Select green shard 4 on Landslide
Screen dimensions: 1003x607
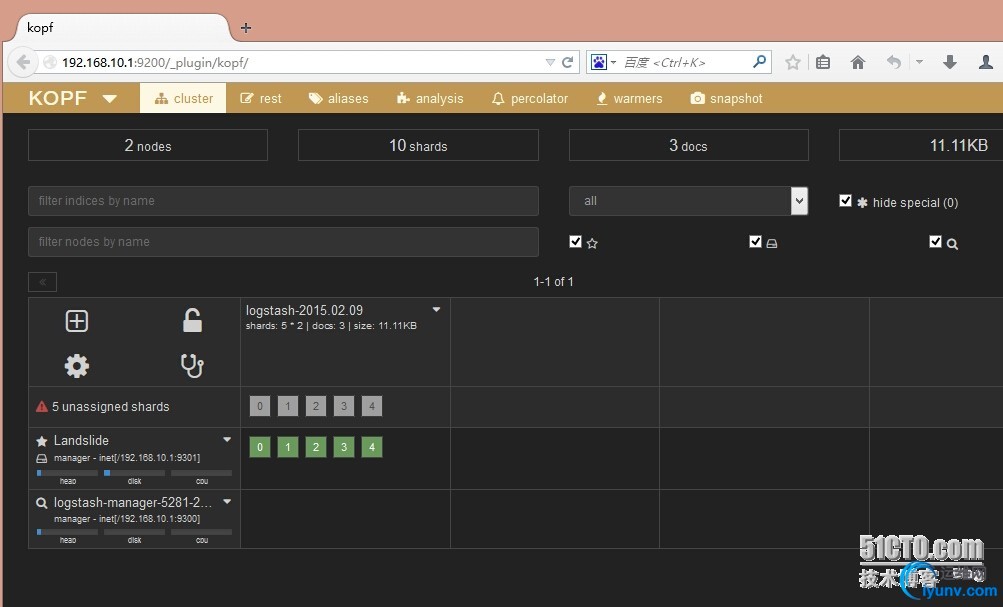(x=372, y=447)
